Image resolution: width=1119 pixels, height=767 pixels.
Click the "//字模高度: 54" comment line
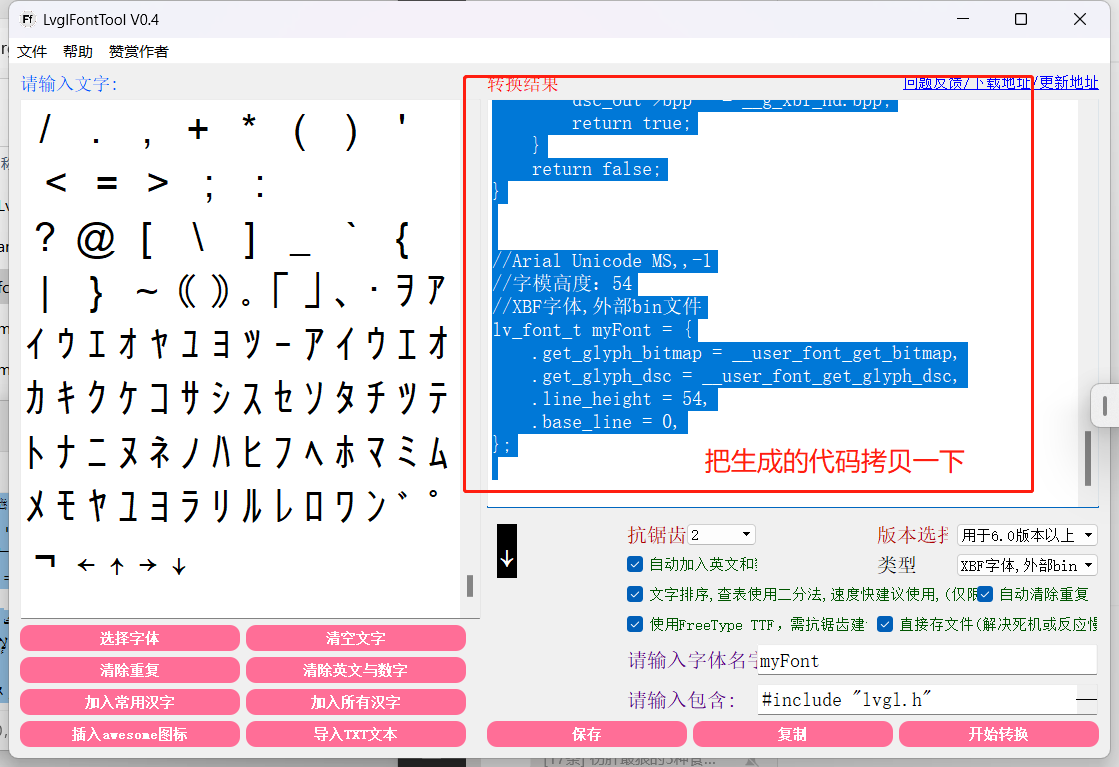tap(562, 284)
